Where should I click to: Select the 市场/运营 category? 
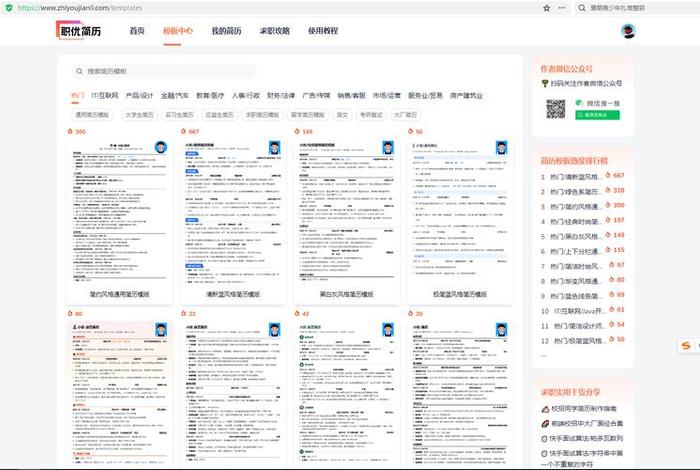click(x=387, y=96)
